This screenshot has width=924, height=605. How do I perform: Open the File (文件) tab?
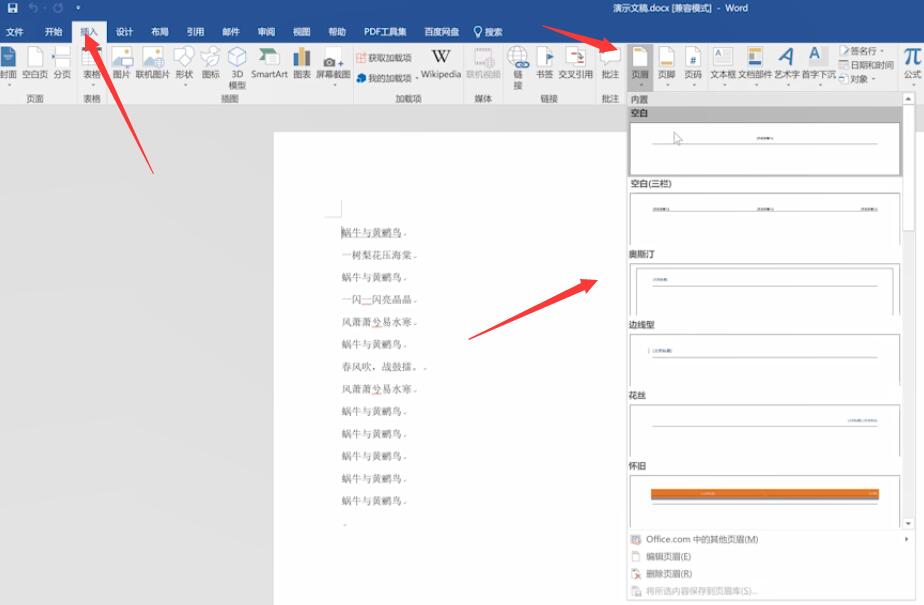click(15, 32)
